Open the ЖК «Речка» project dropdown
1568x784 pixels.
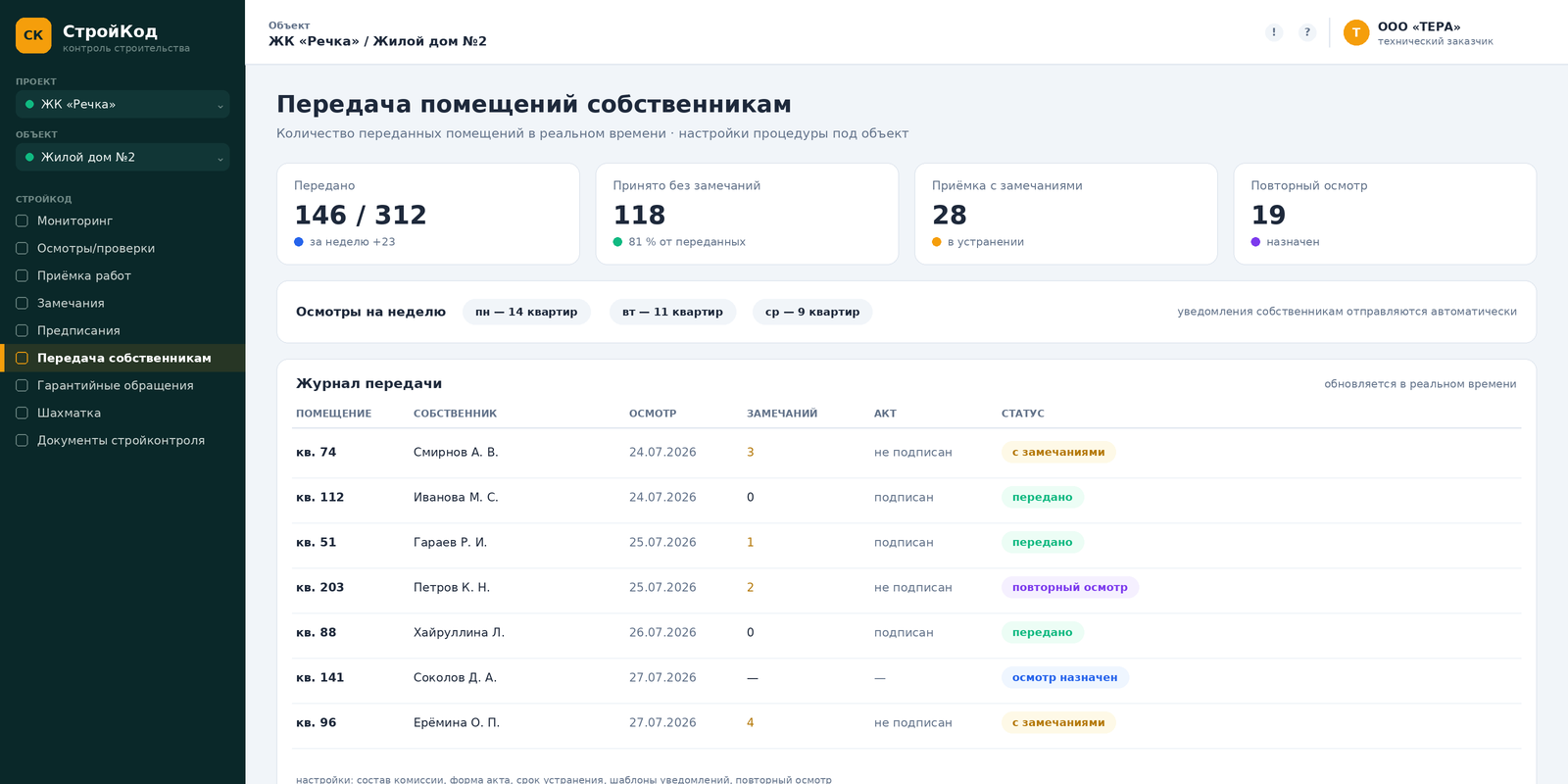point(122,104)
